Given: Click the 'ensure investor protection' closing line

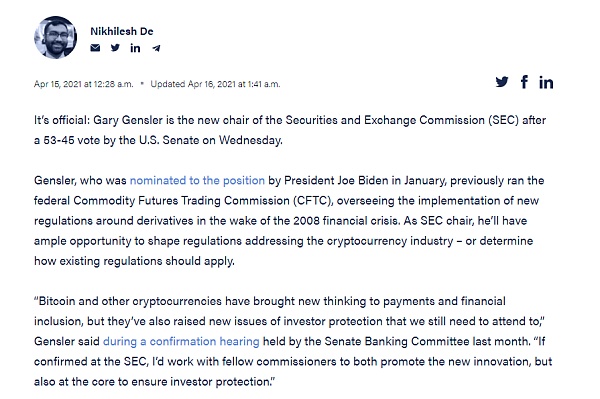Looking at the screenshot, I should click(203, 381).
